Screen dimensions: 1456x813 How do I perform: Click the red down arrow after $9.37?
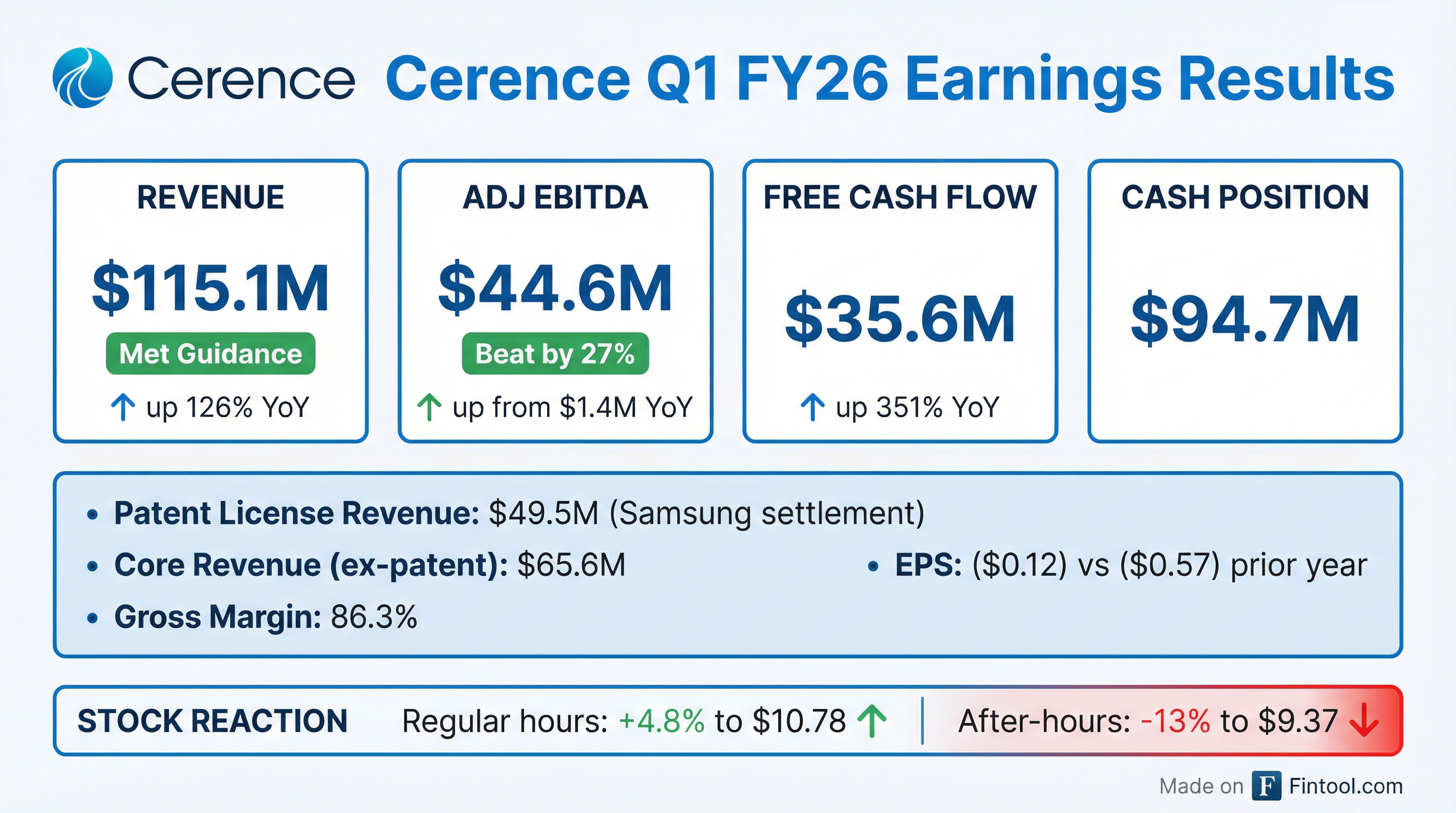tap(1364, 721)
